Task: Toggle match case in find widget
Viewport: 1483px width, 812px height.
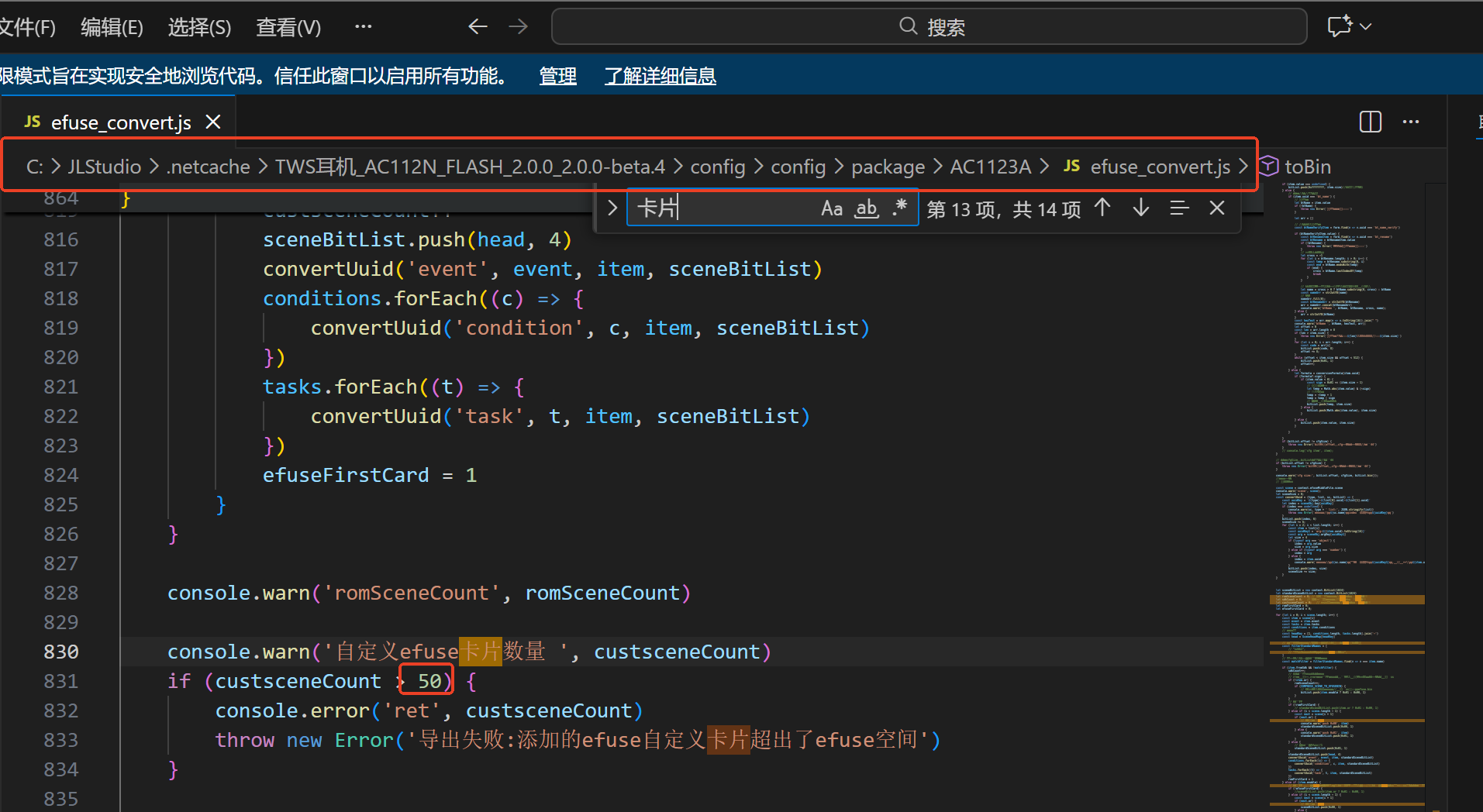Action: [x=831, y=208]
